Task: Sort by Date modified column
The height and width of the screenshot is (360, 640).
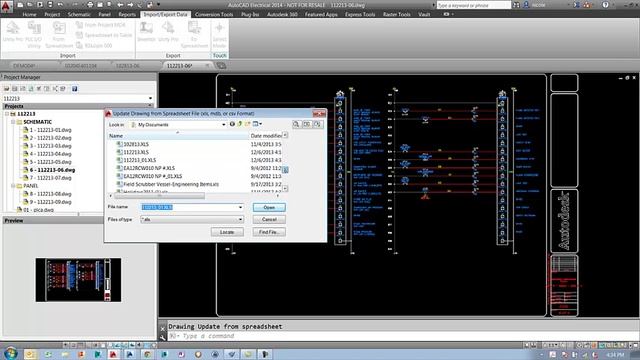Action: coord(265,136)
